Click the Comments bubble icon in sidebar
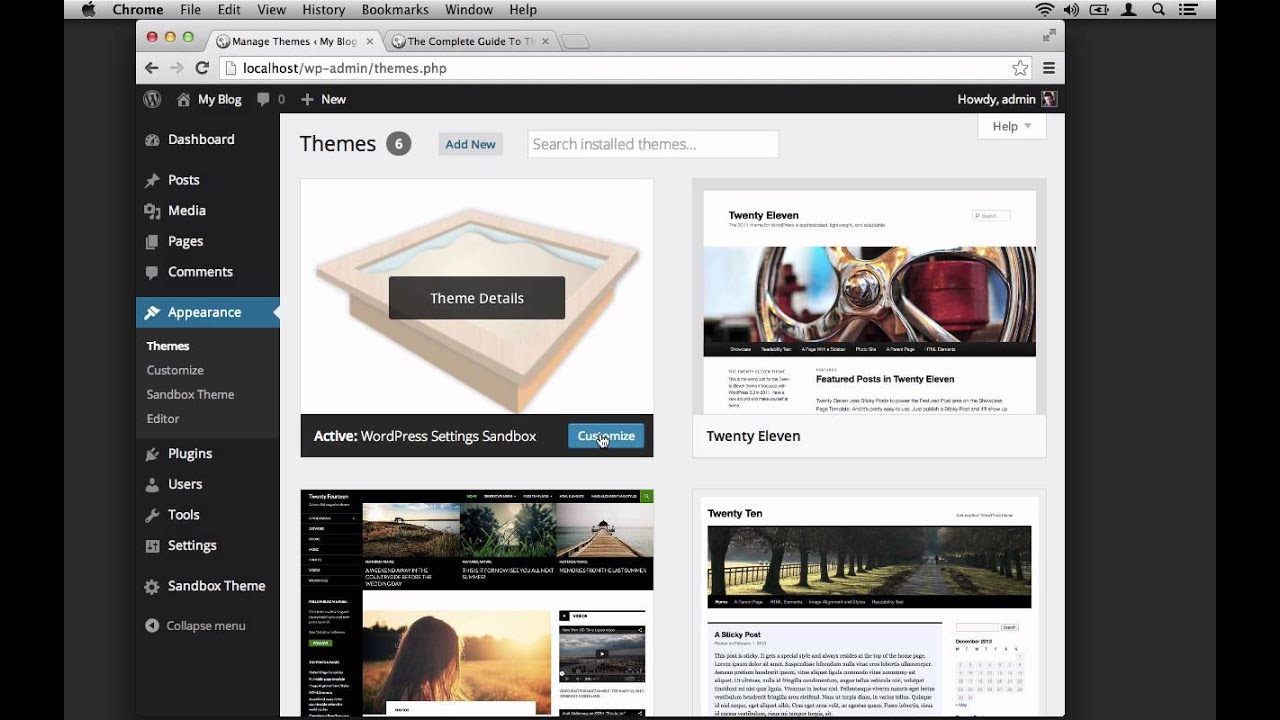The height and width of the screenshot is (720, 1280). tap(152, 272)
